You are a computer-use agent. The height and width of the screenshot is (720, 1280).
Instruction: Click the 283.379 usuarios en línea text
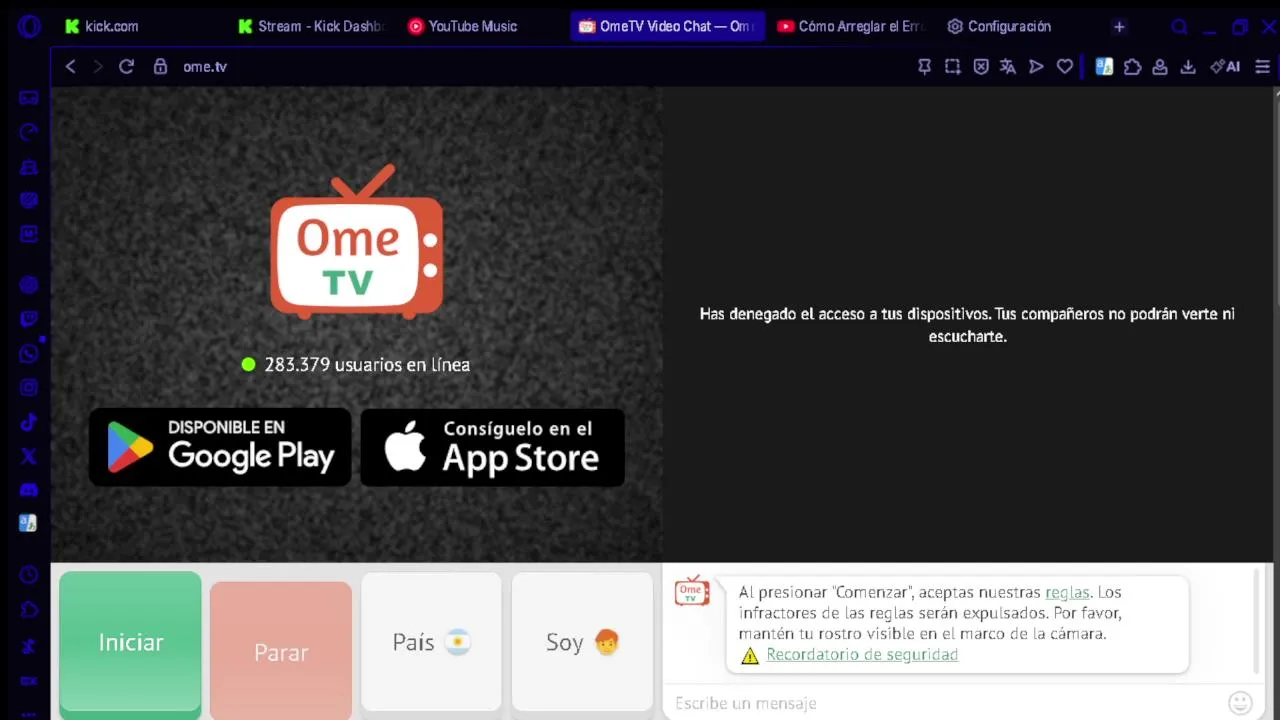[x=367, y=365]
